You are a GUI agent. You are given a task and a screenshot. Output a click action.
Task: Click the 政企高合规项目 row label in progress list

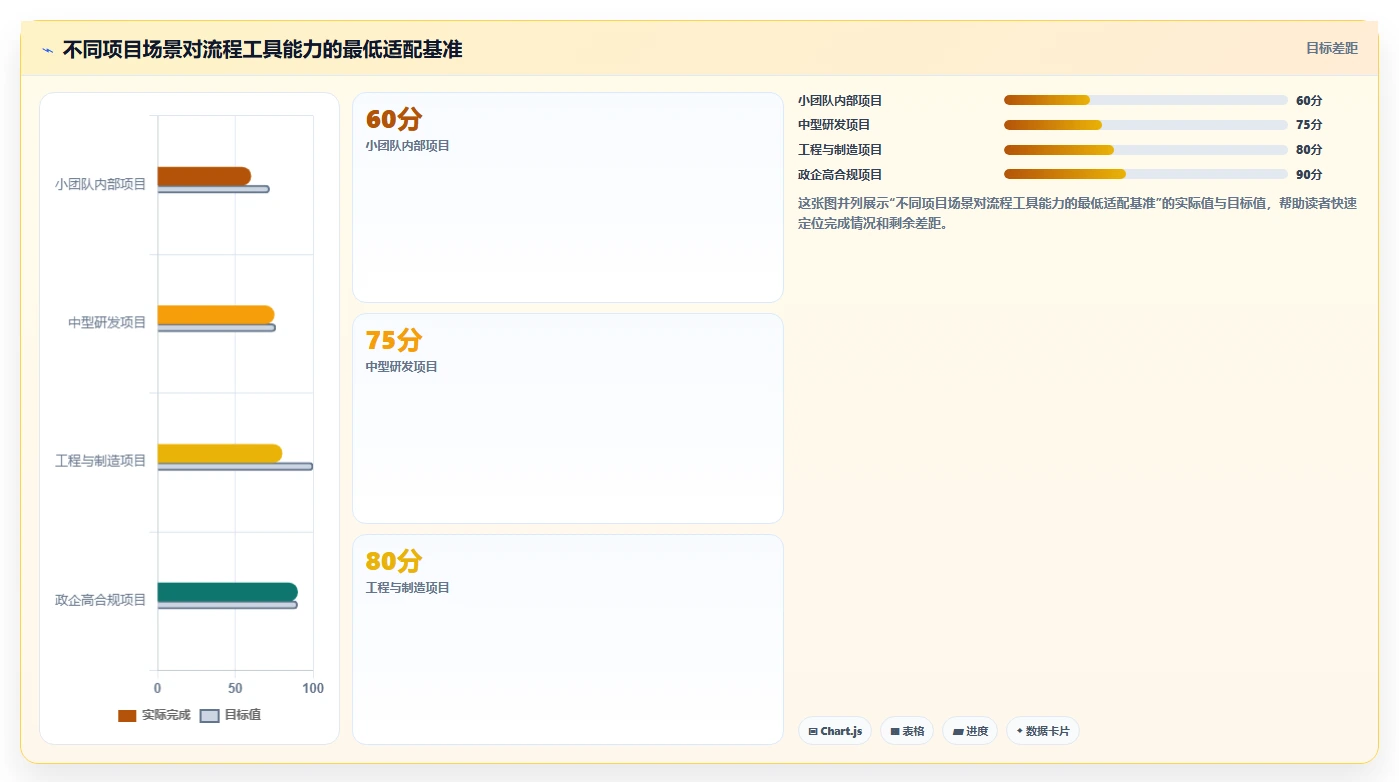tap(840, 175)
